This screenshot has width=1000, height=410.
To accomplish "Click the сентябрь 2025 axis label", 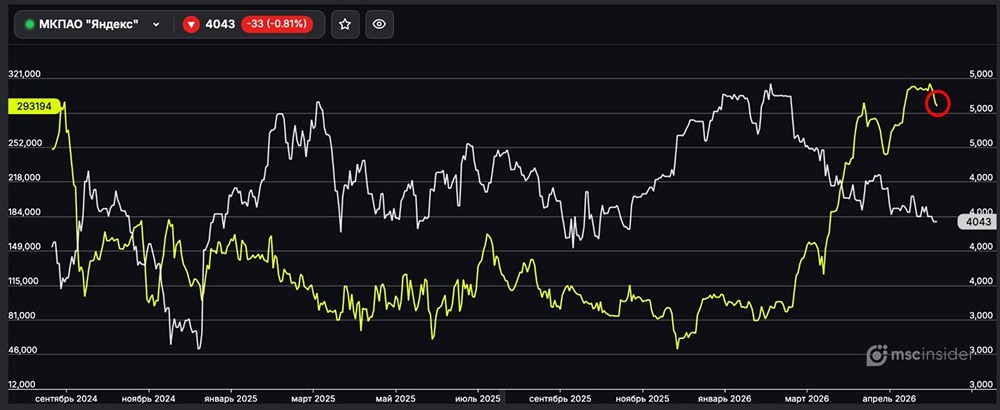I will [x=560, y=397].
